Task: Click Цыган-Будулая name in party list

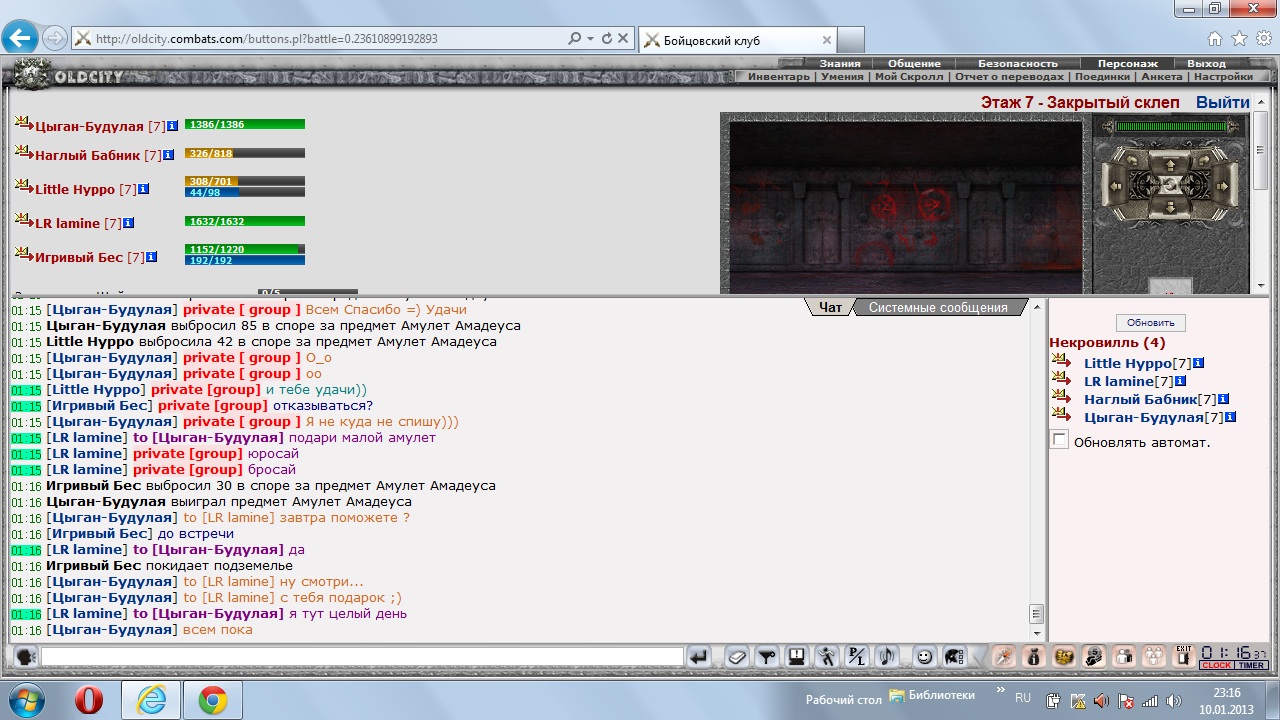Action: coord(89,126)
